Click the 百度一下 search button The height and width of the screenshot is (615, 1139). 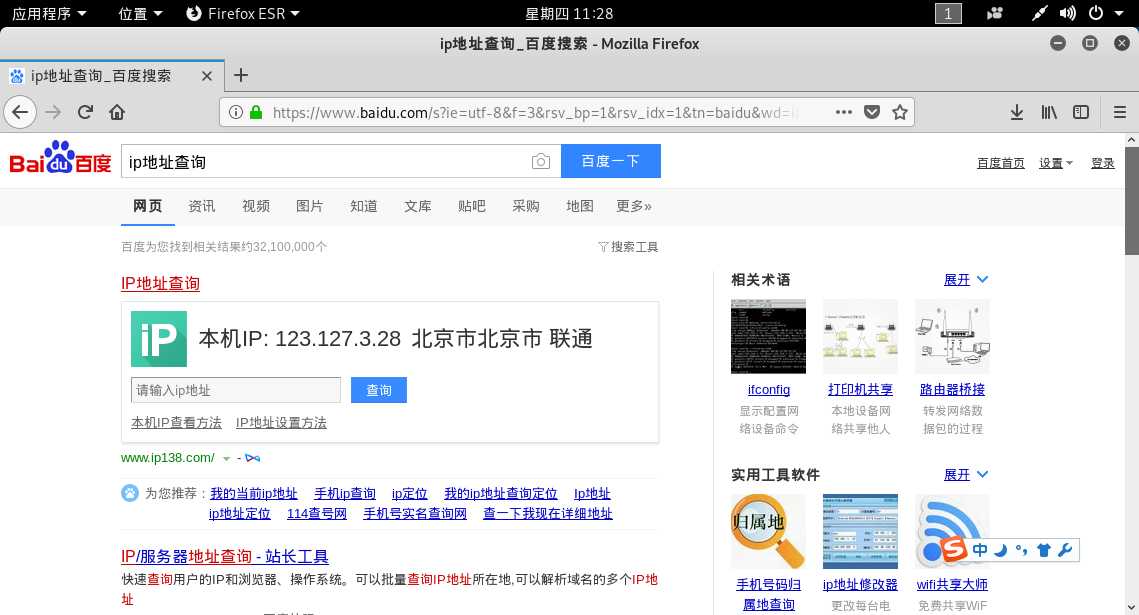[x=611, y=161]
